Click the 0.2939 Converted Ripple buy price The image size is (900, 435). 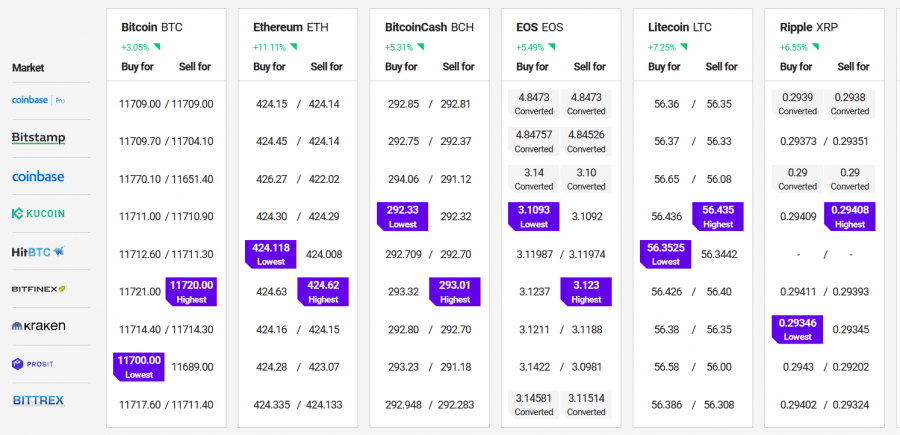(797, 104)
